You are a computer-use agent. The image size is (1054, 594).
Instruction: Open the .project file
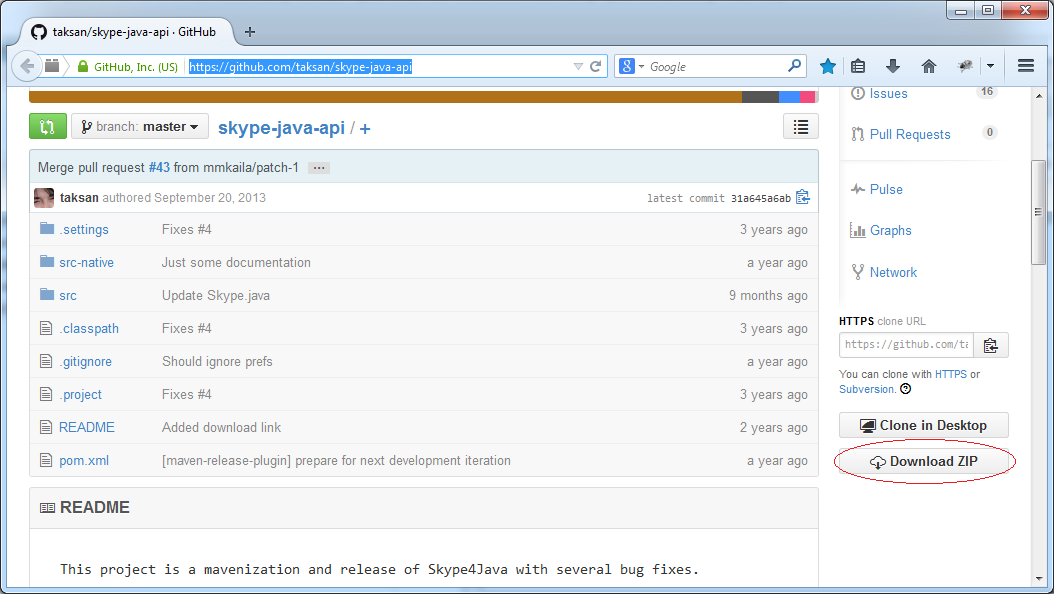pyautogui.click(x=81, y=394)
